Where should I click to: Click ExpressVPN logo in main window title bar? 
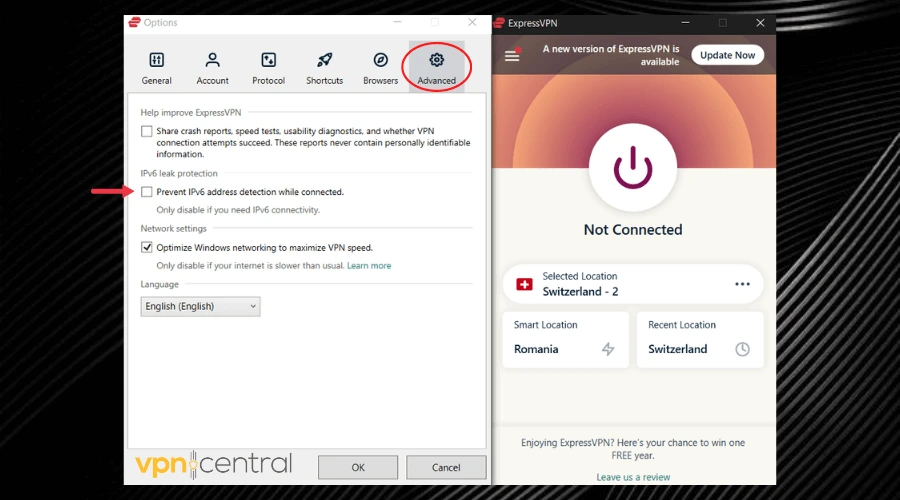[499, 23]
